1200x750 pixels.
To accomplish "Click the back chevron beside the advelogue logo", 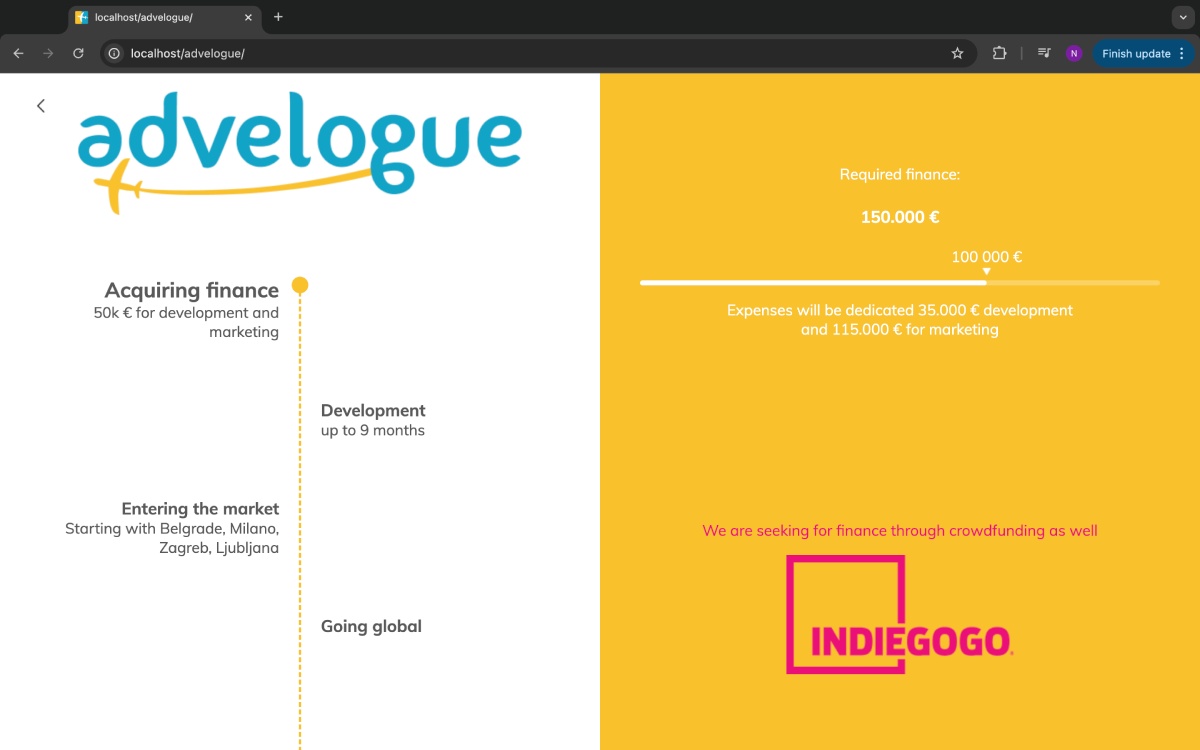I will pos(41,106).
